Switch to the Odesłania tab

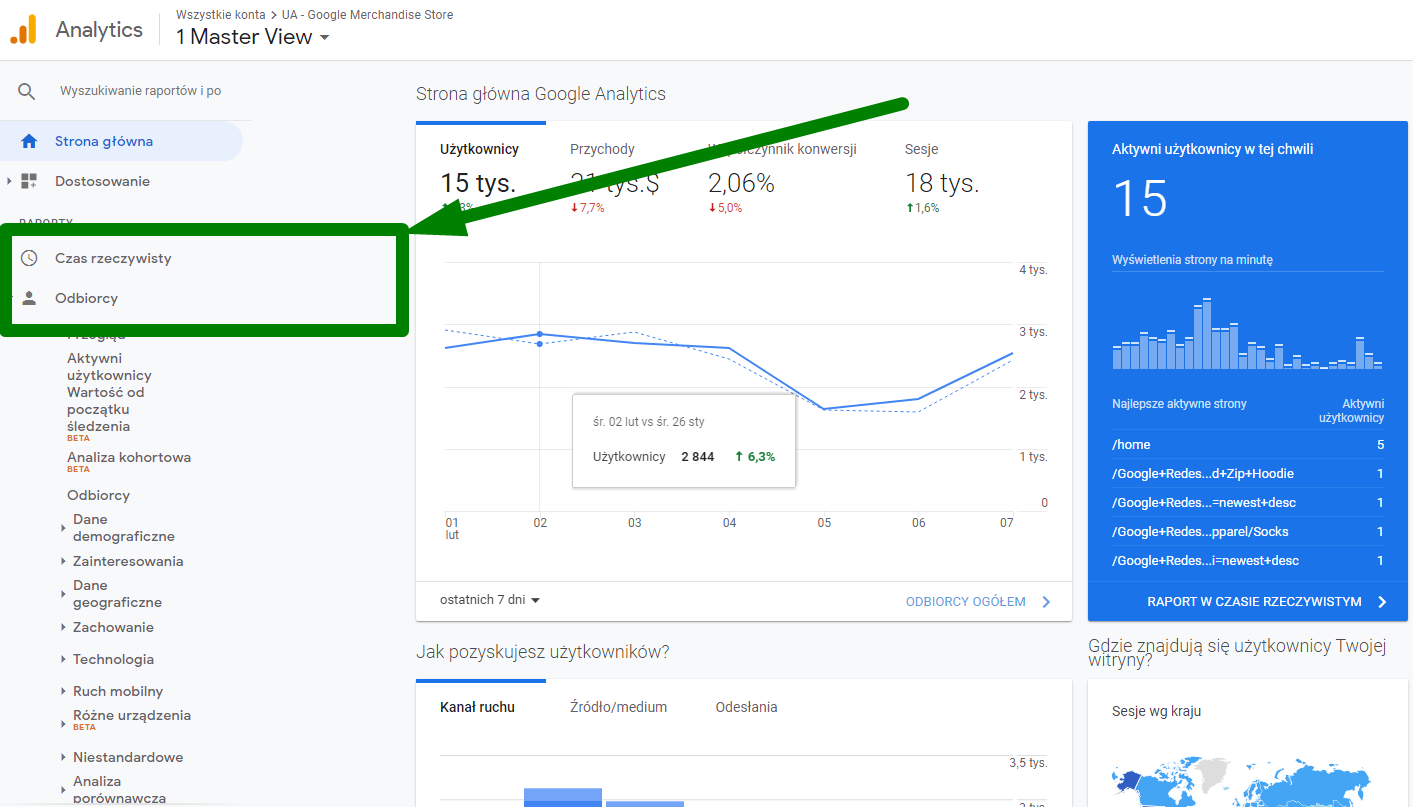pos(746,707)
